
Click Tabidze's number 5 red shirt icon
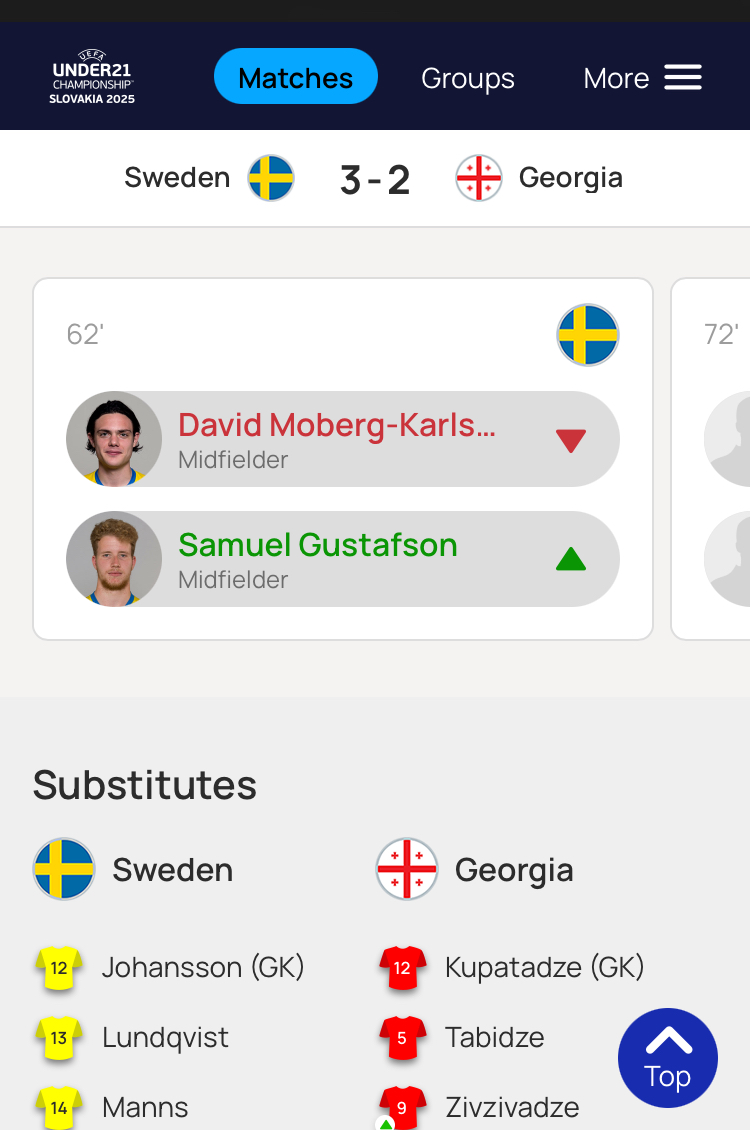pyautogui.click(x=402, y=1038)
